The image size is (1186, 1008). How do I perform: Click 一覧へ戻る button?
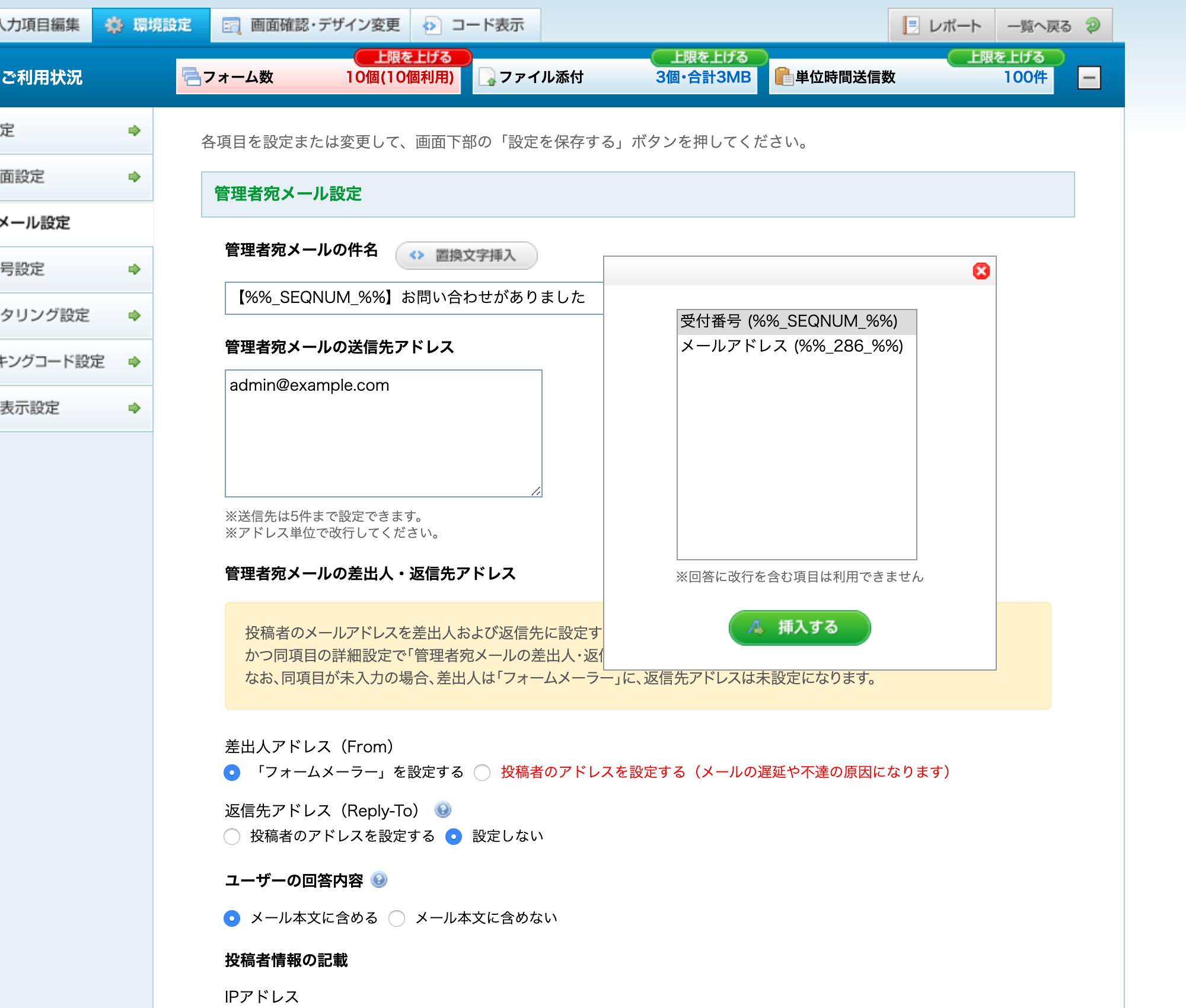click(1054, 25)
